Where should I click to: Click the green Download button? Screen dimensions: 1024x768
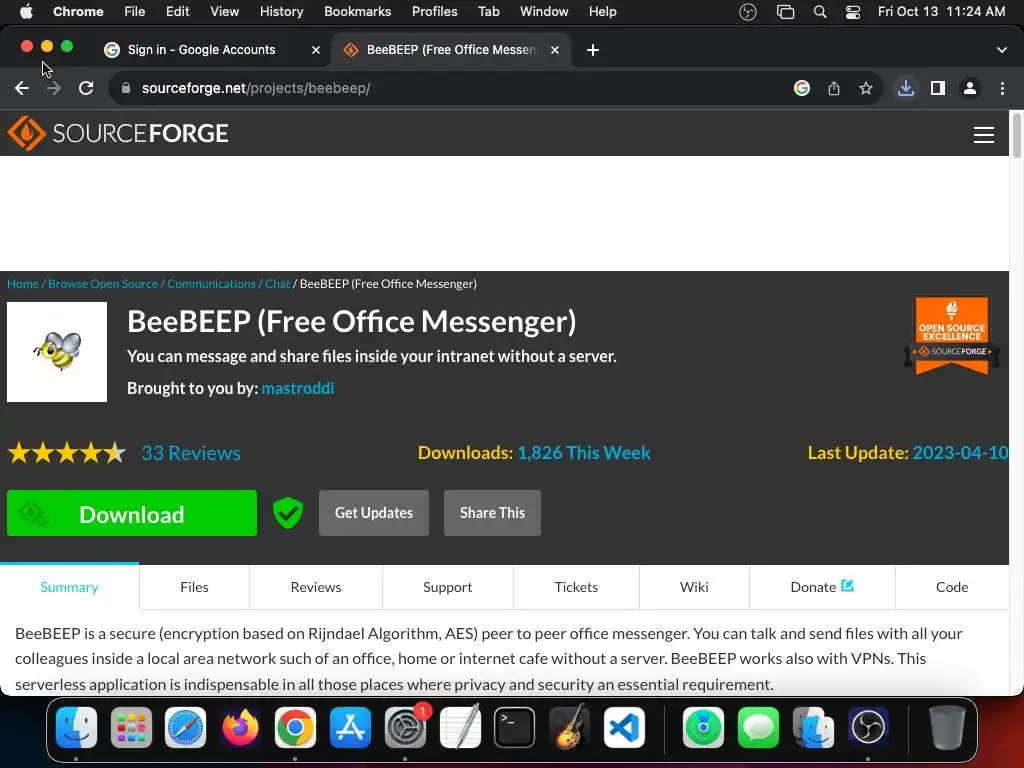[x=132, y=513]
